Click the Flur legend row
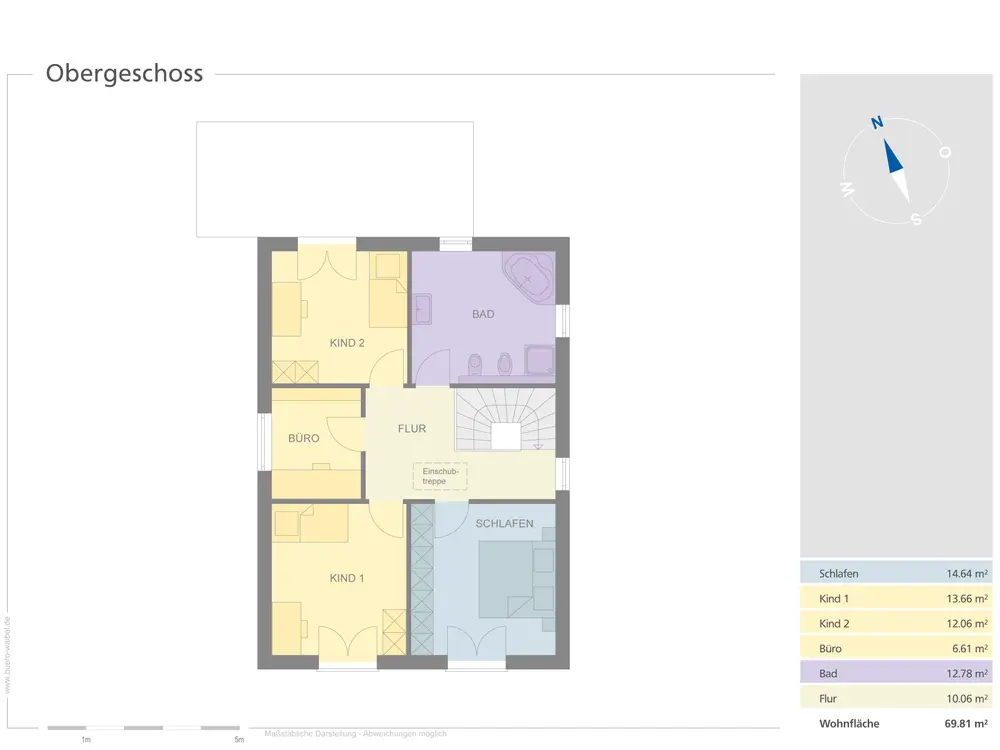 [x=897, y=698]
